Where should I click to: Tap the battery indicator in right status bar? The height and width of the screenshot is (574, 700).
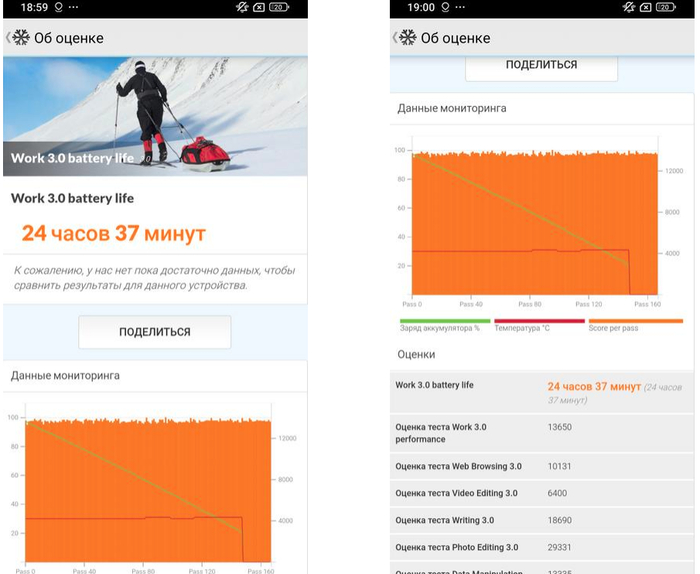pos(665,7)
